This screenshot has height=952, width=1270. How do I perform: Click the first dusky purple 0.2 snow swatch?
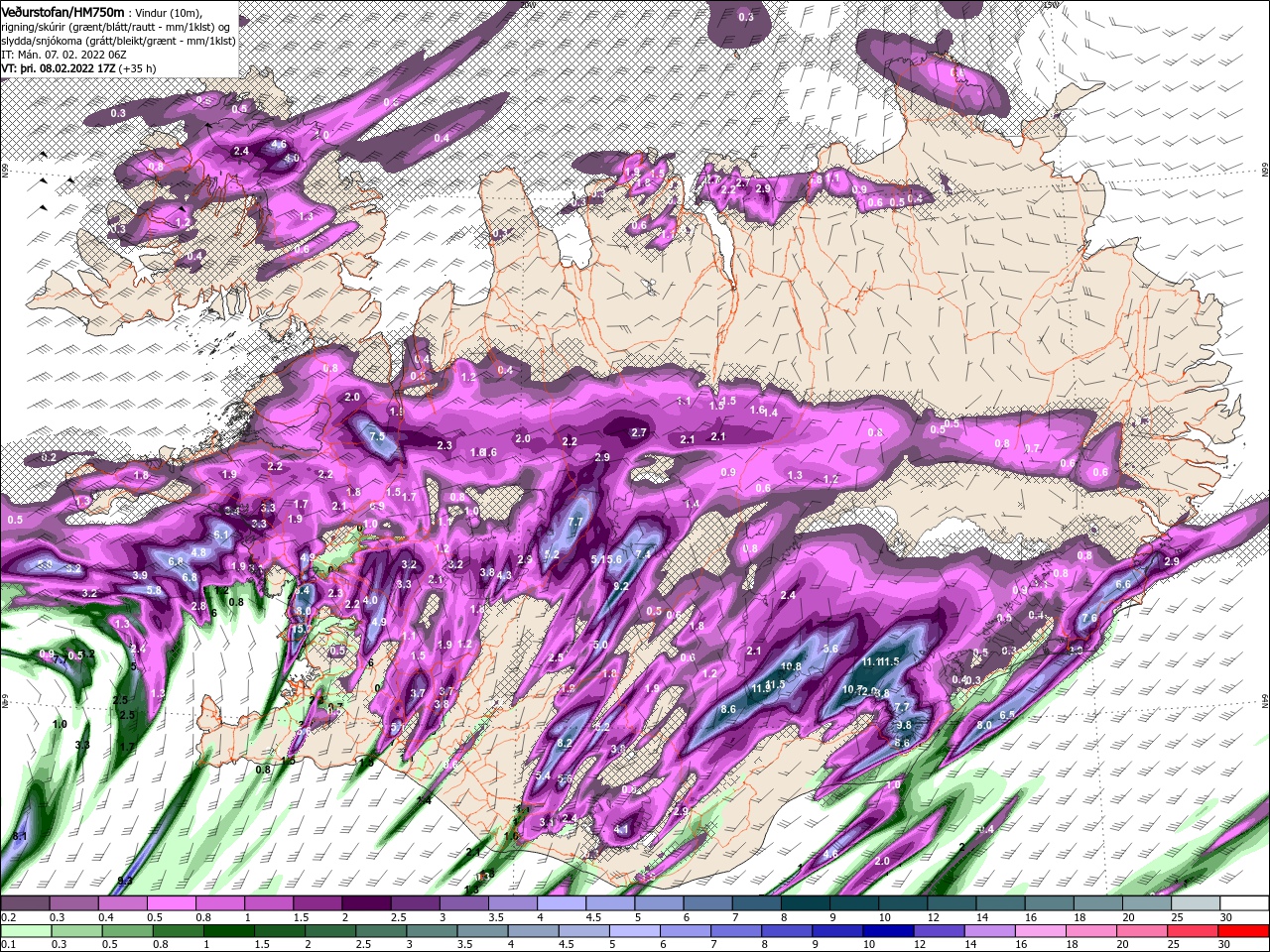point(25,903)
